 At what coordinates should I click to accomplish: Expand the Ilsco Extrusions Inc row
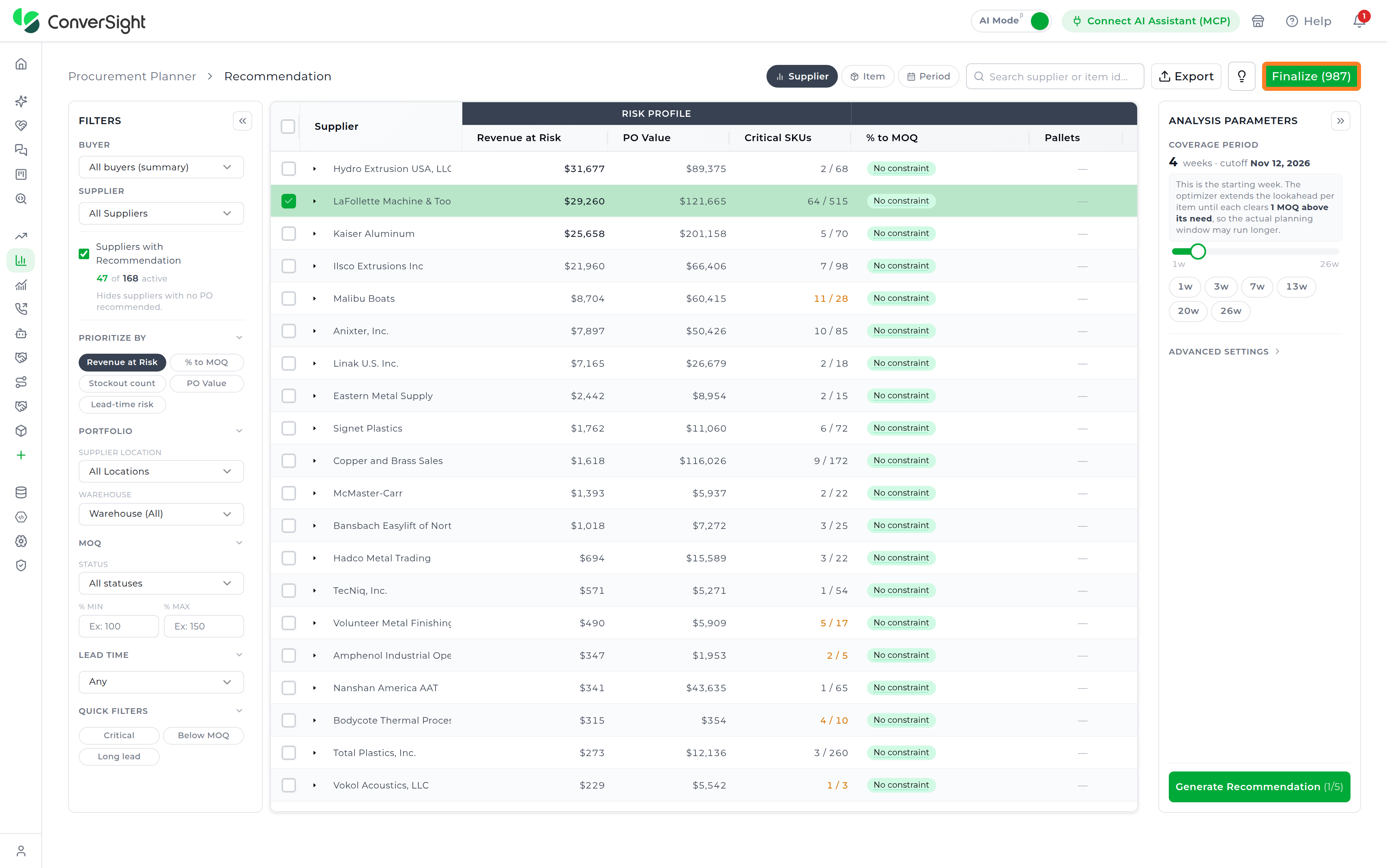click(314, 266)
